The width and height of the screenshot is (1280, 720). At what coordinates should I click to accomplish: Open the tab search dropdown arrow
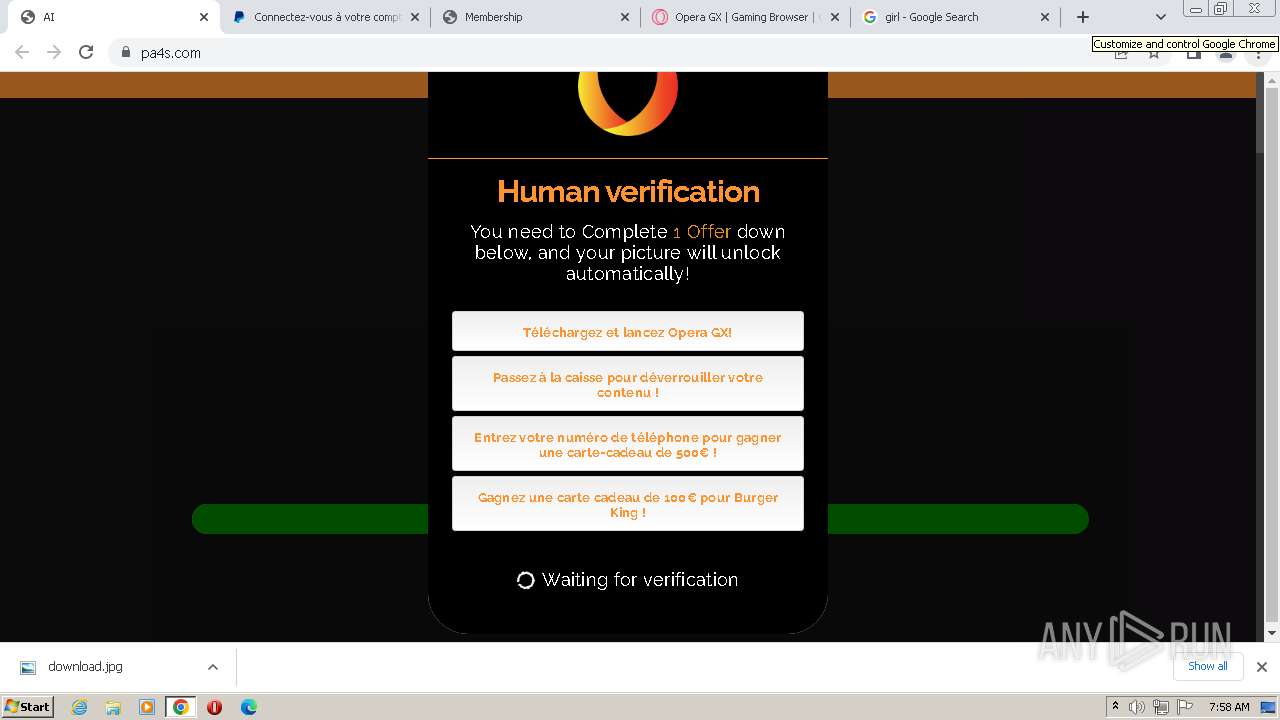click(1160, 17)
